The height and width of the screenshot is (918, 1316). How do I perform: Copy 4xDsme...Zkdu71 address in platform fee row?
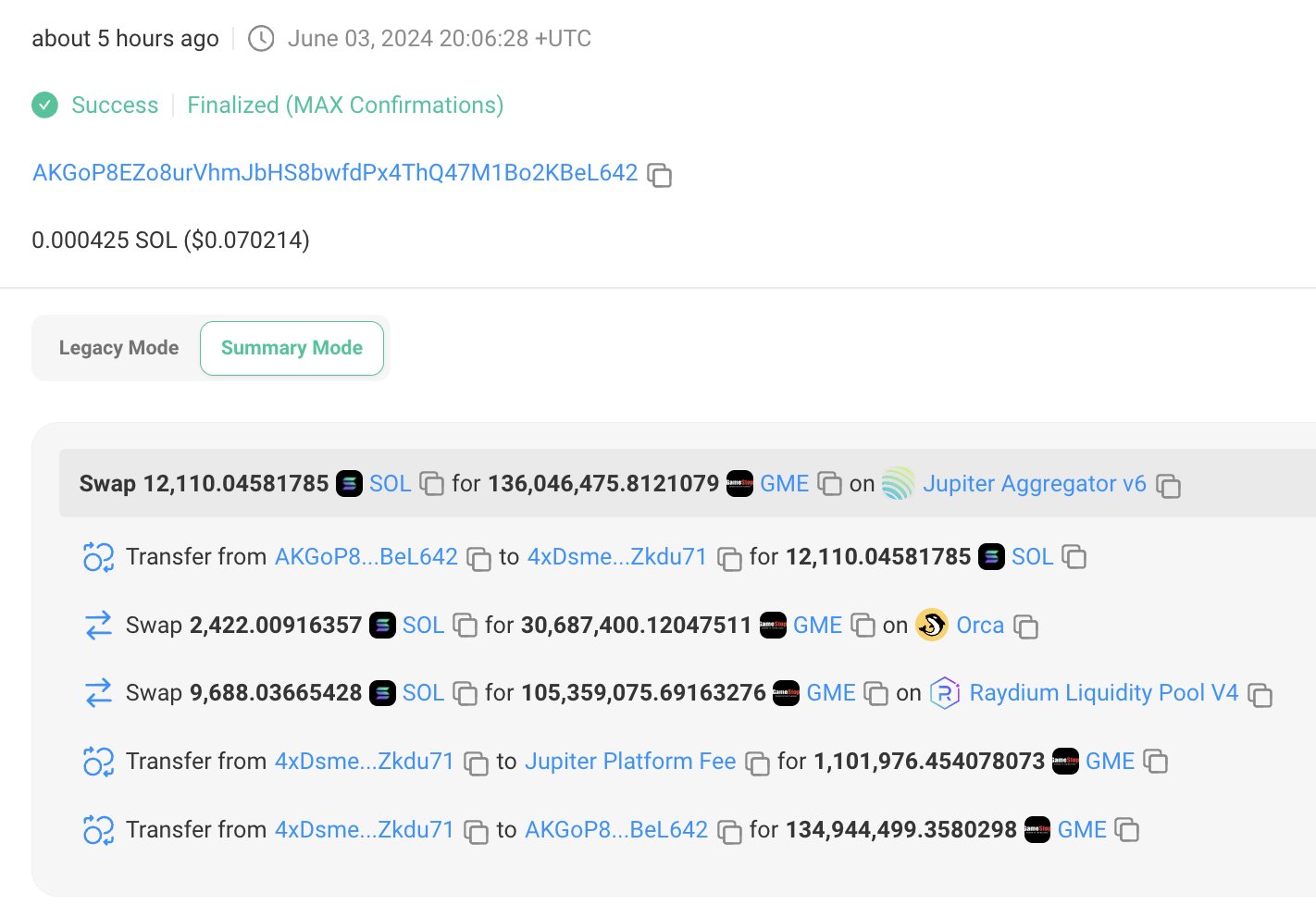(477, 763)
